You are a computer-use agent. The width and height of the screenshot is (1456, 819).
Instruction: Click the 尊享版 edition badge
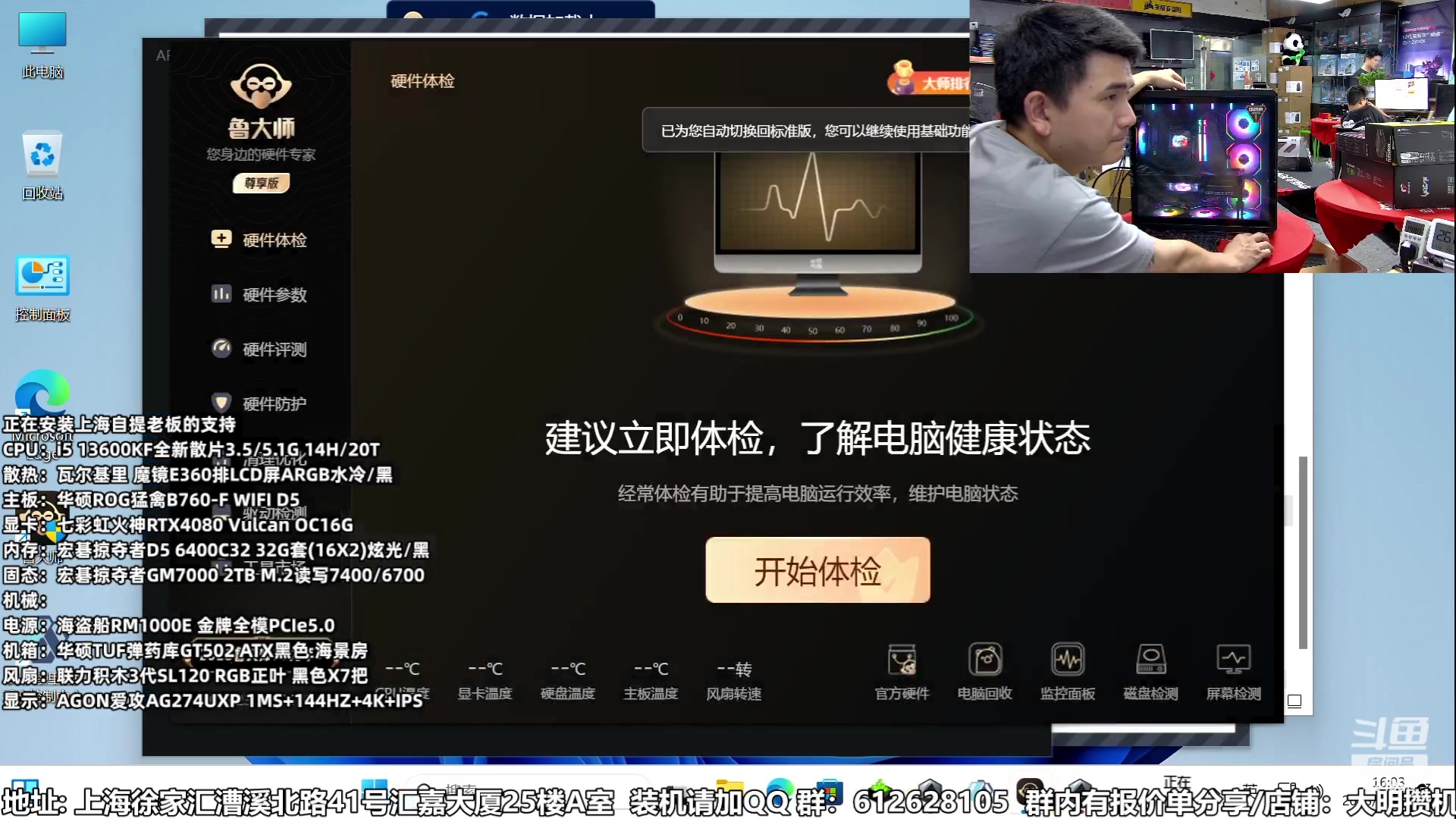pyautogui.click(x=261, y=183)
